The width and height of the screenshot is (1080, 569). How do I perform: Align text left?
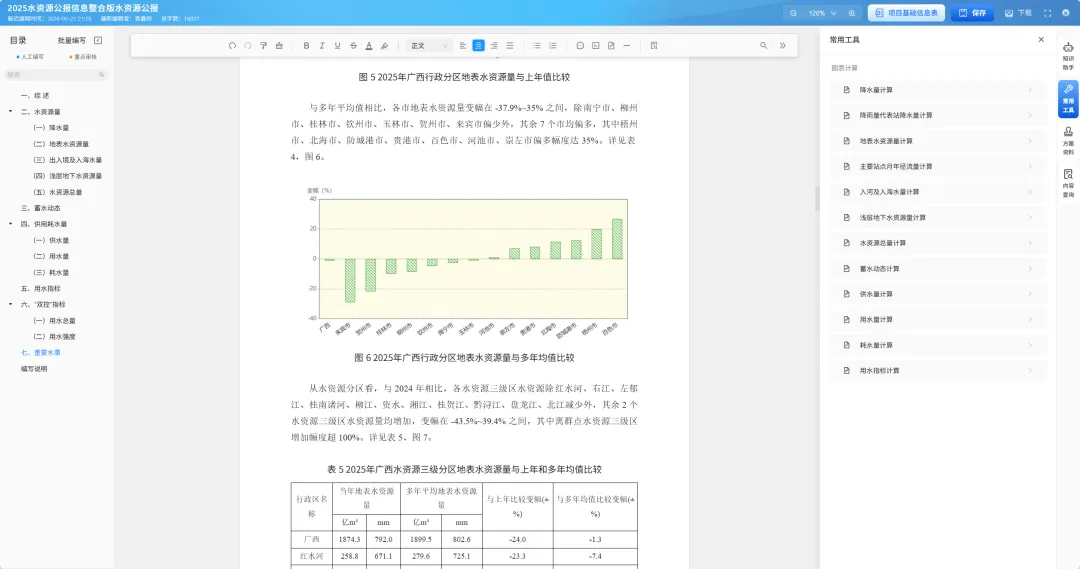pos(463,45)
